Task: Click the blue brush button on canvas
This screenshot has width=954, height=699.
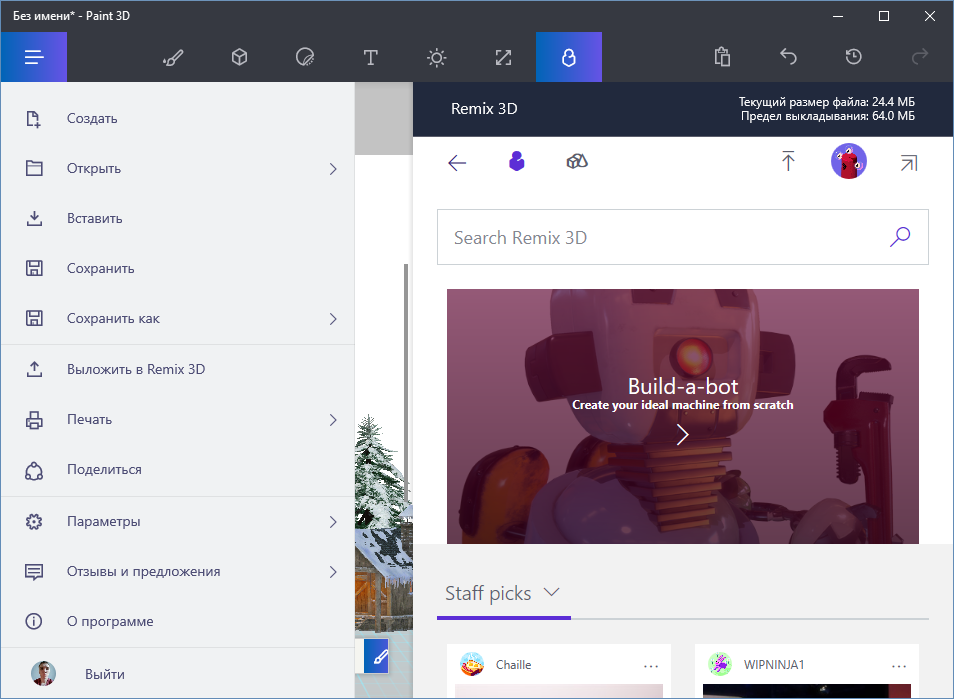Action: (x=377, y=656)
